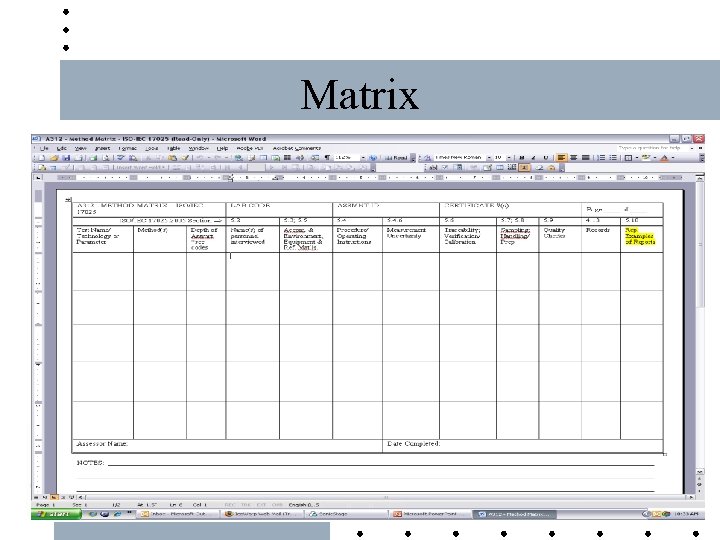
Task: Click the Read layout button
Action: (x=396, y=158)
